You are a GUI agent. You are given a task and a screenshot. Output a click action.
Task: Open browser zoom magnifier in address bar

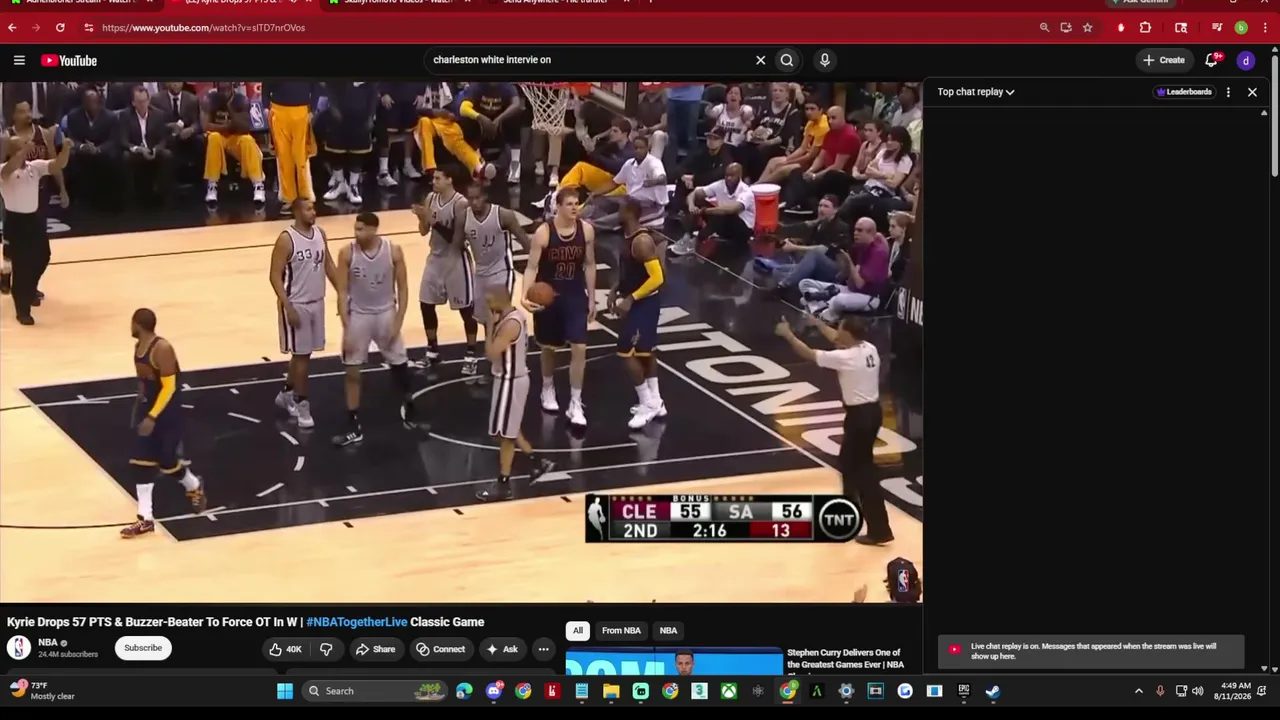[1044, 28]
